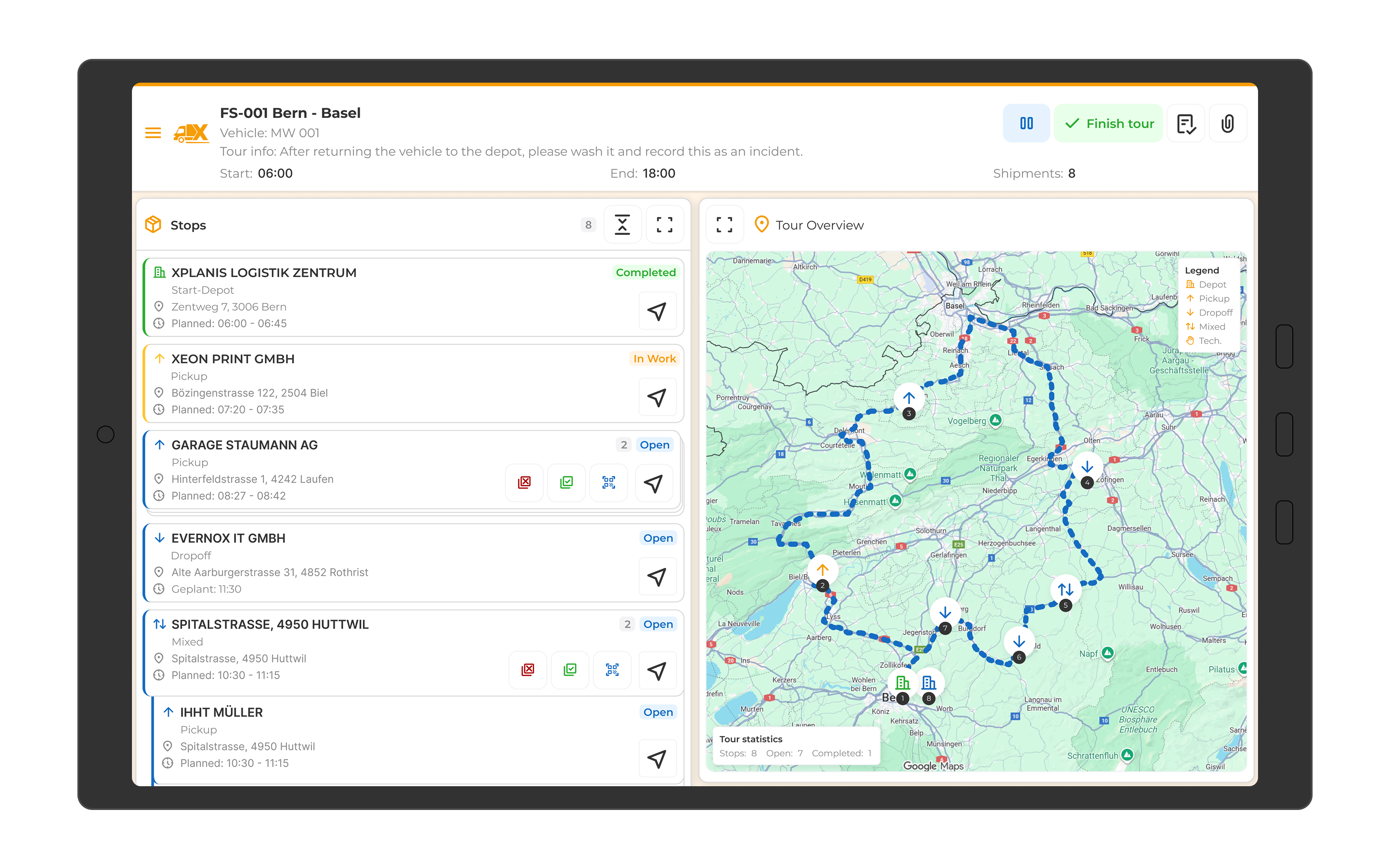Scan QR code at Spitalstrasse Huttwil
This screenshot has width=1390, height=868.
point(612,670)
